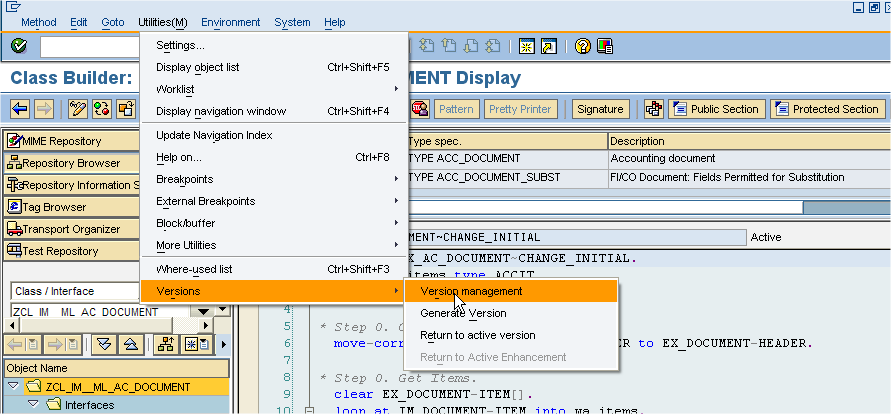The image size is (891, 414).
Task: Collapse the ZCL_IM__ML_AC_DOCUMENT tree node
Action: click(x=14, y=387)
